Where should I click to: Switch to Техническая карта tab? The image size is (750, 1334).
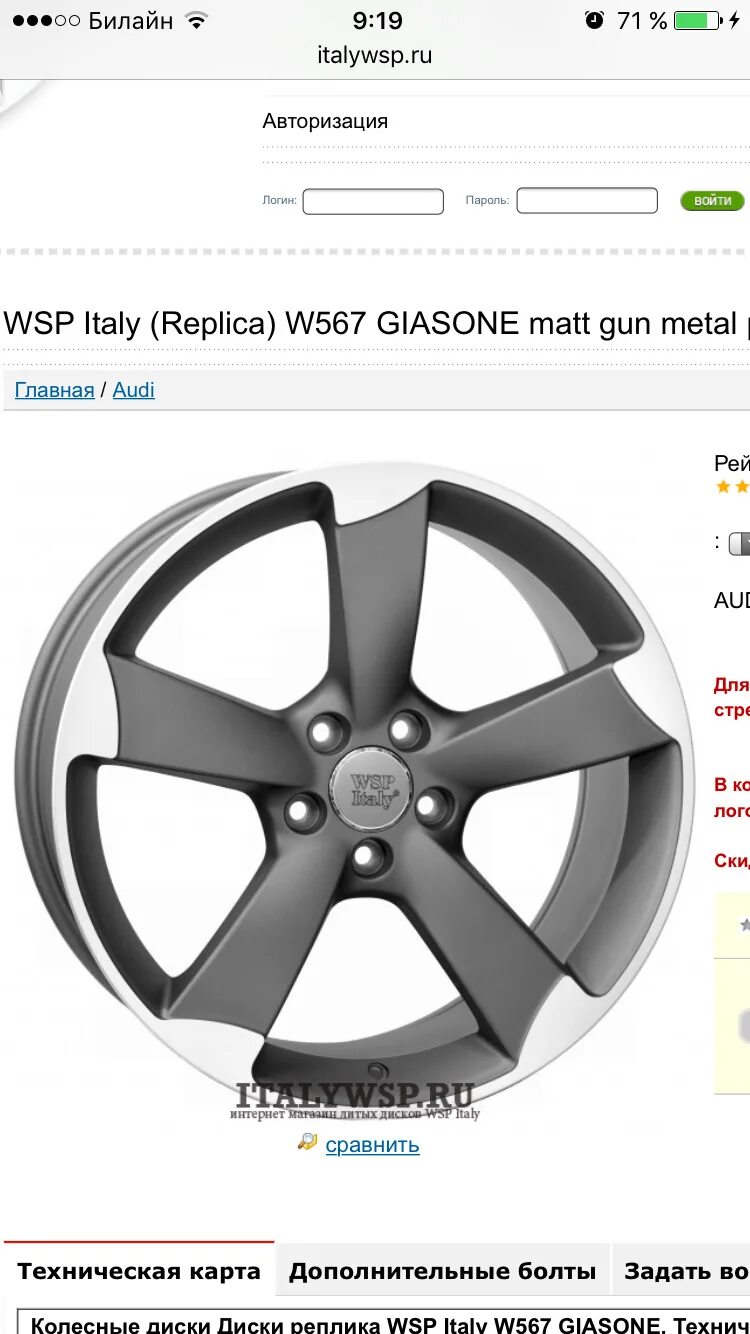click(x=139, y=1272)
